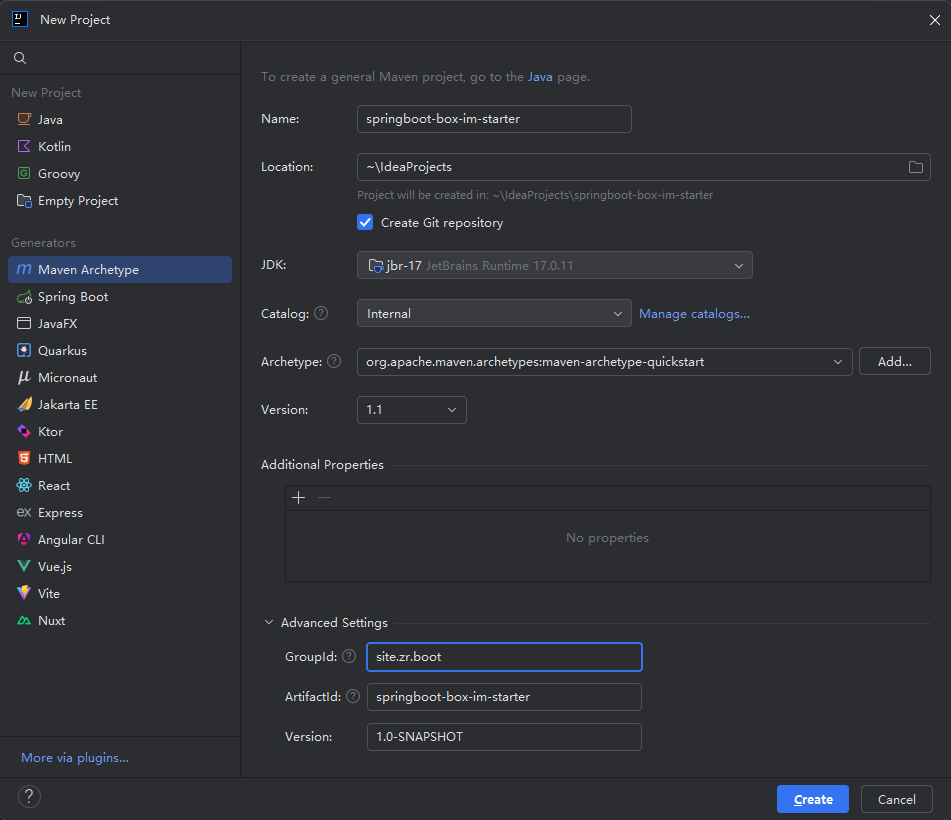Click the Cancel button
This screenshot has height=820, width=951.
point(896,799)
